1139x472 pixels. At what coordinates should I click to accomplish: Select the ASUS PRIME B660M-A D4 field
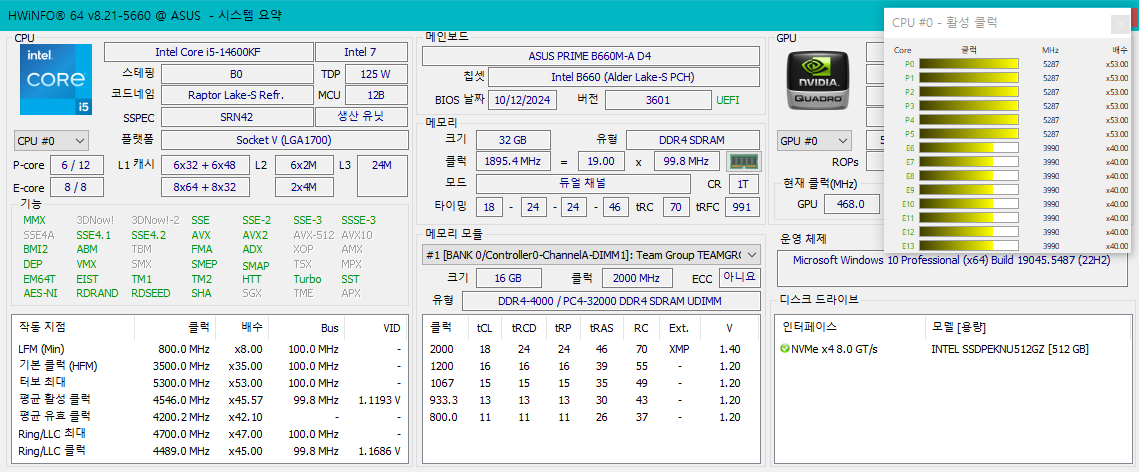tap(591, 57)
